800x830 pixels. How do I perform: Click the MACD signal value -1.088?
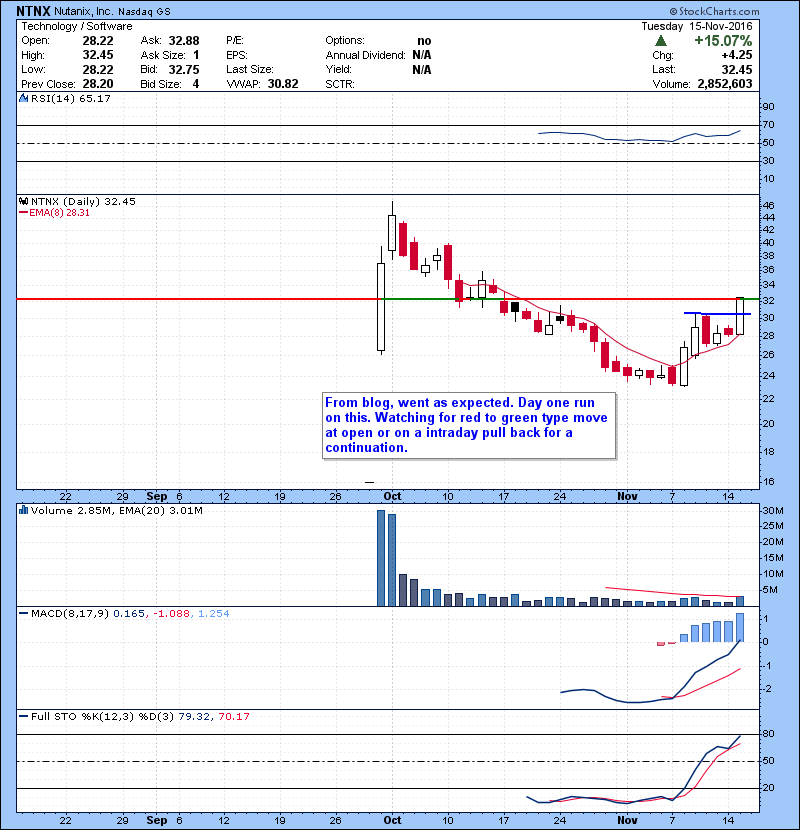pos(172,614)
